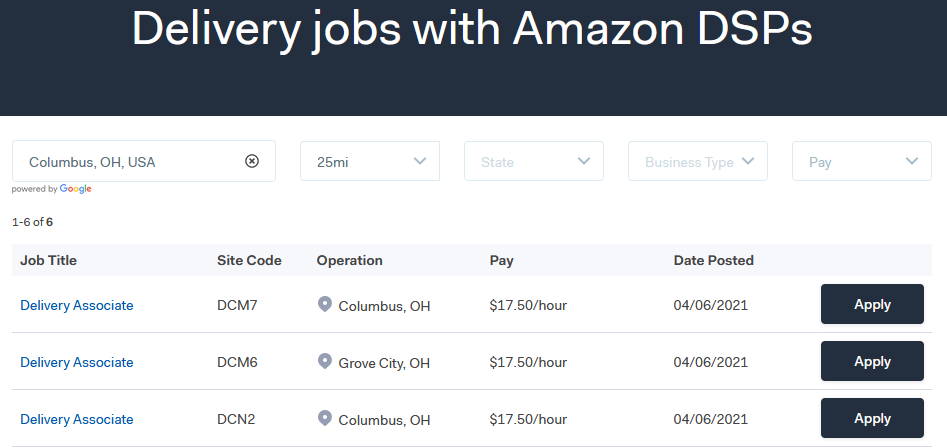Click the Site Code column header
This screenshot has width=947, height=448.
coord(249,260)
